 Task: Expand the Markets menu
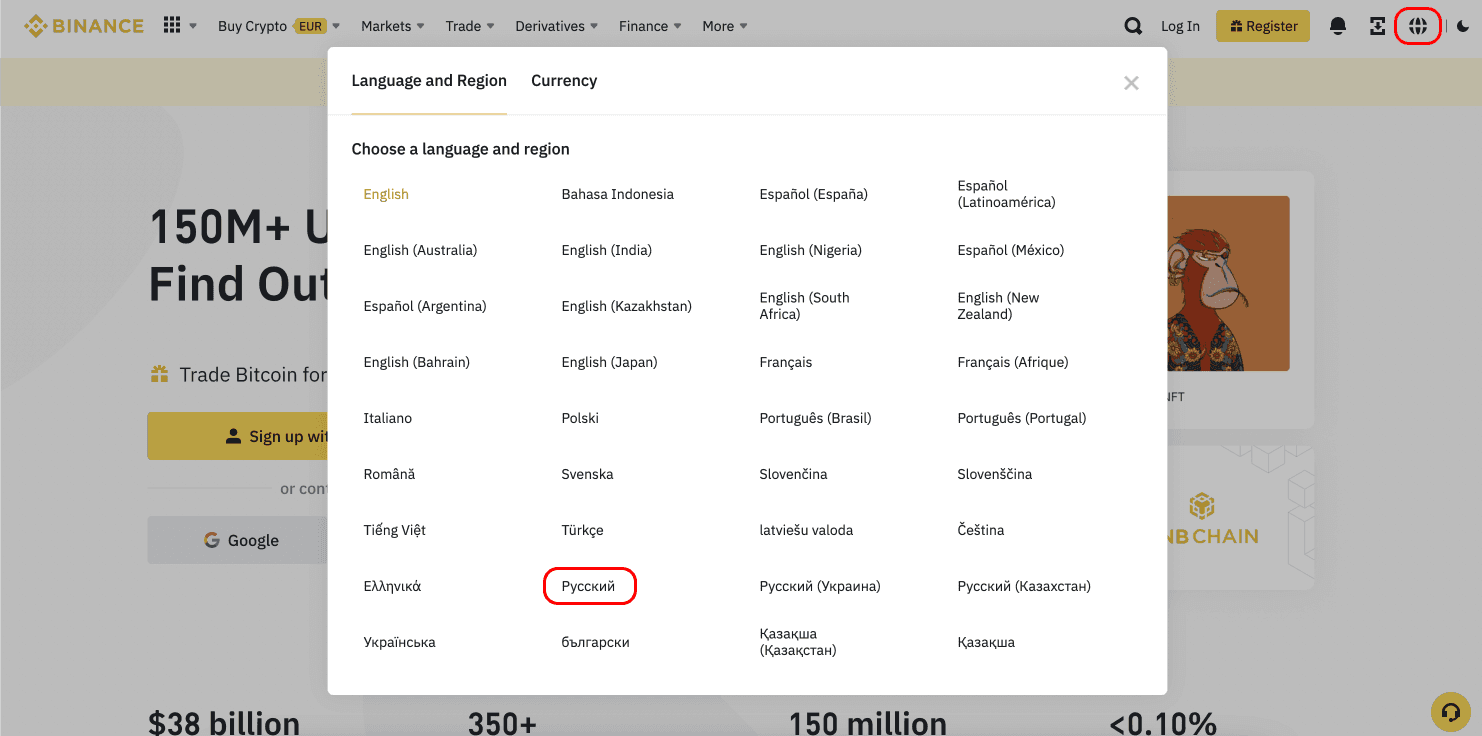pyautogui.click(x=393, y=26)
